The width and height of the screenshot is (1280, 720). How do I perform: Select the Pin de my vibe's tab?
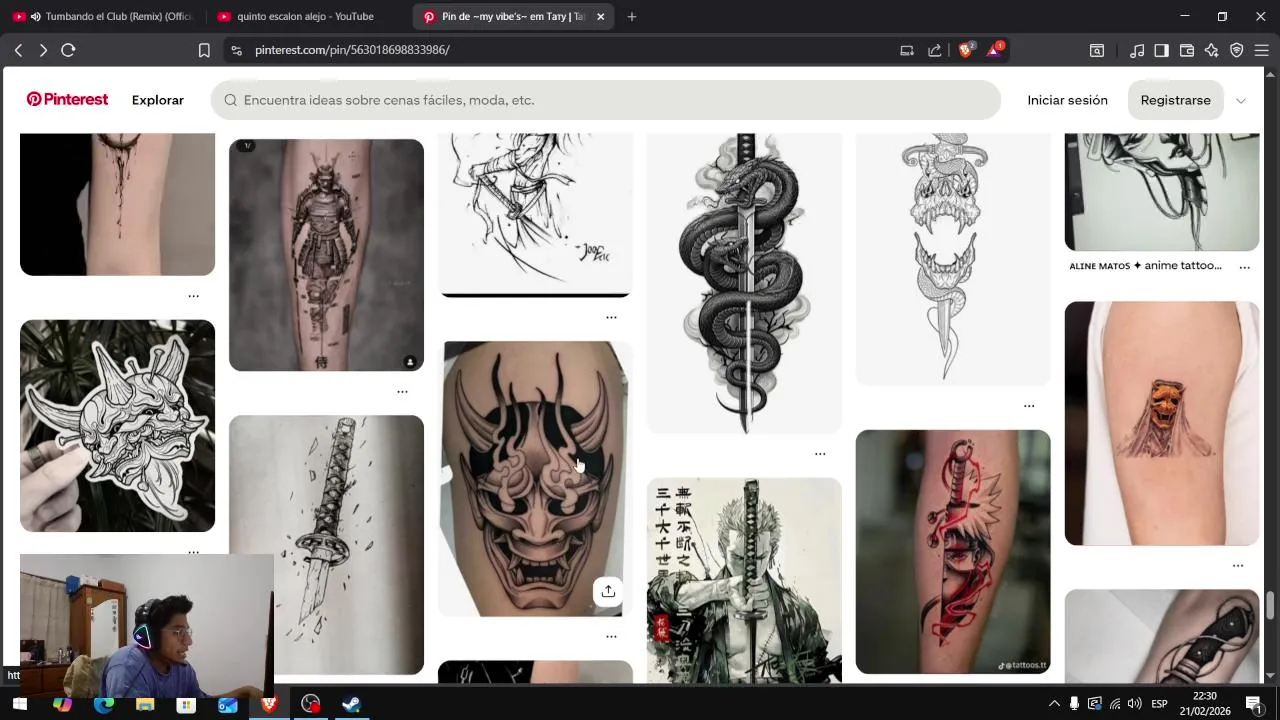(512, 16)
